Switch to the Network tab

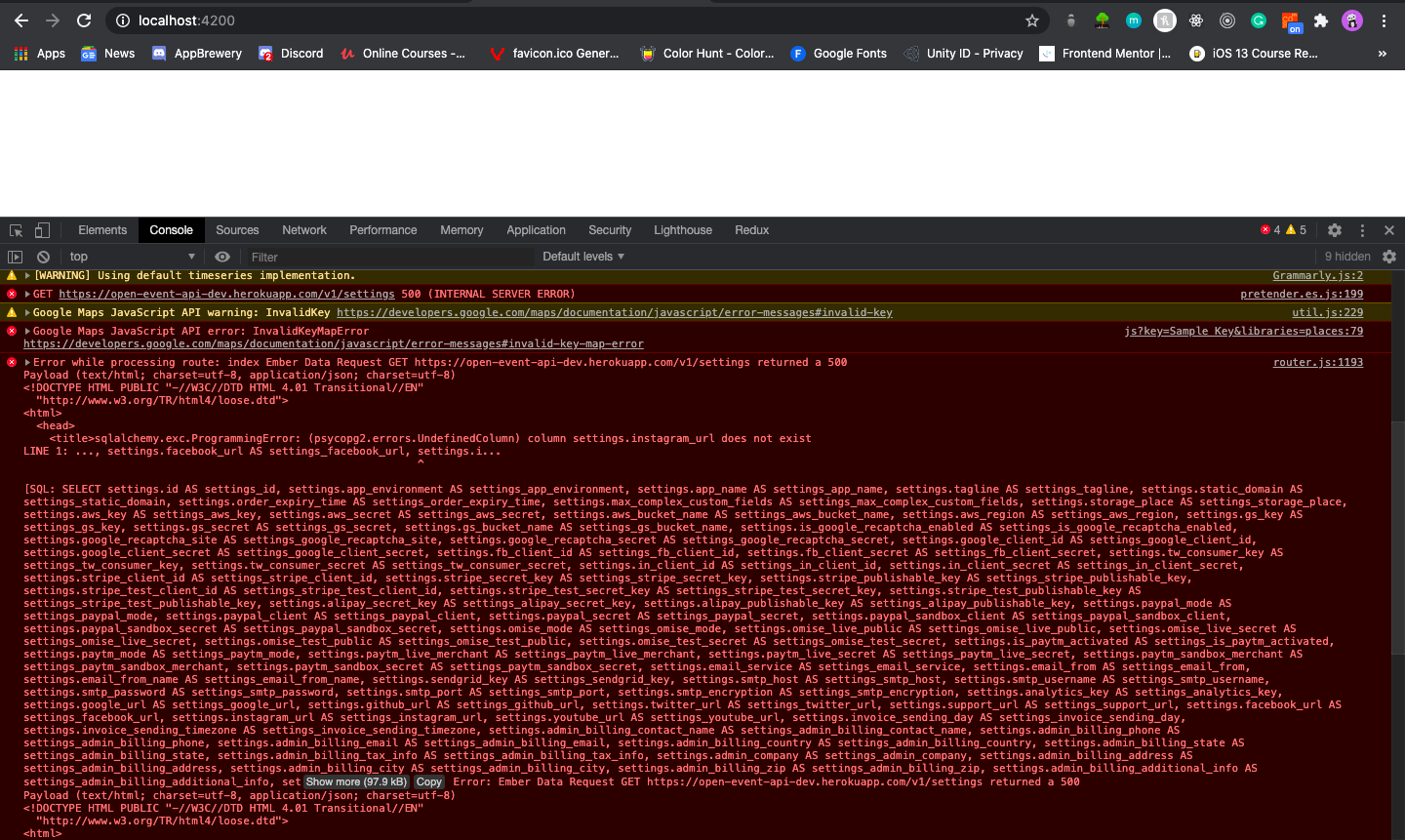click(x=304, y=230)
